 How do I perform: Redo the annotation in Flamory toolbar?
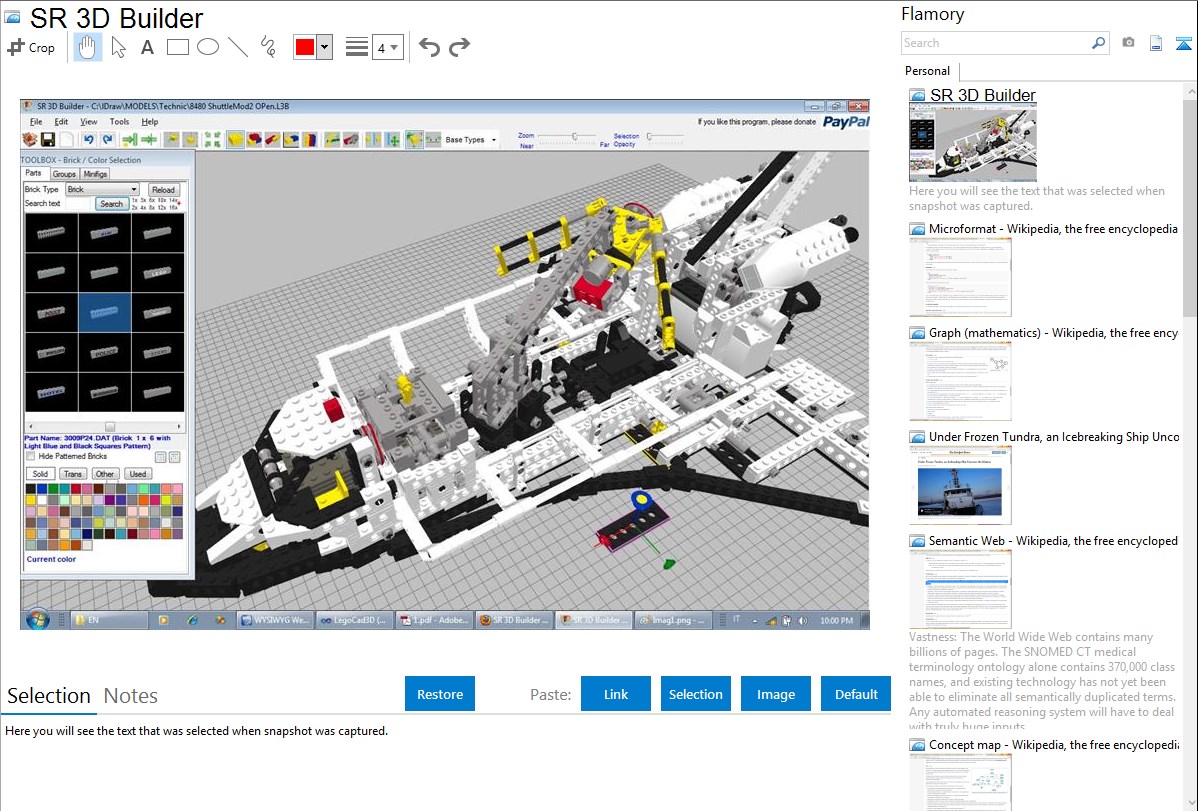pos(459,47)
